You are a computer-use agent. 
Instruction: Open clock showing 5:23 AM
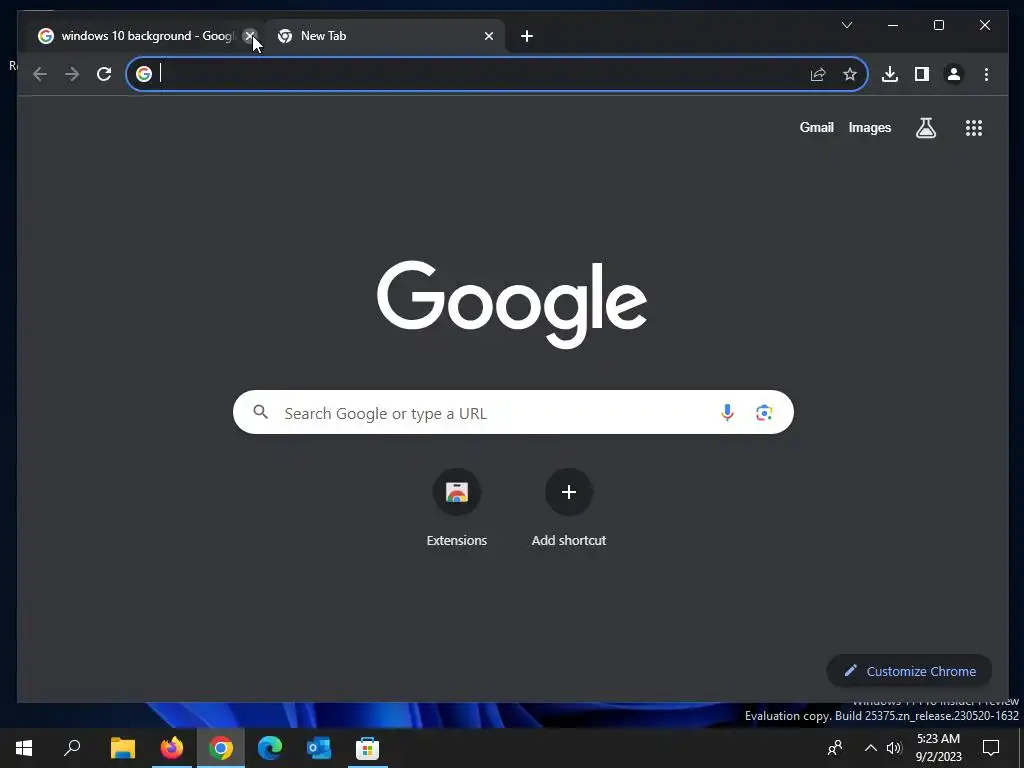(938, 748)
